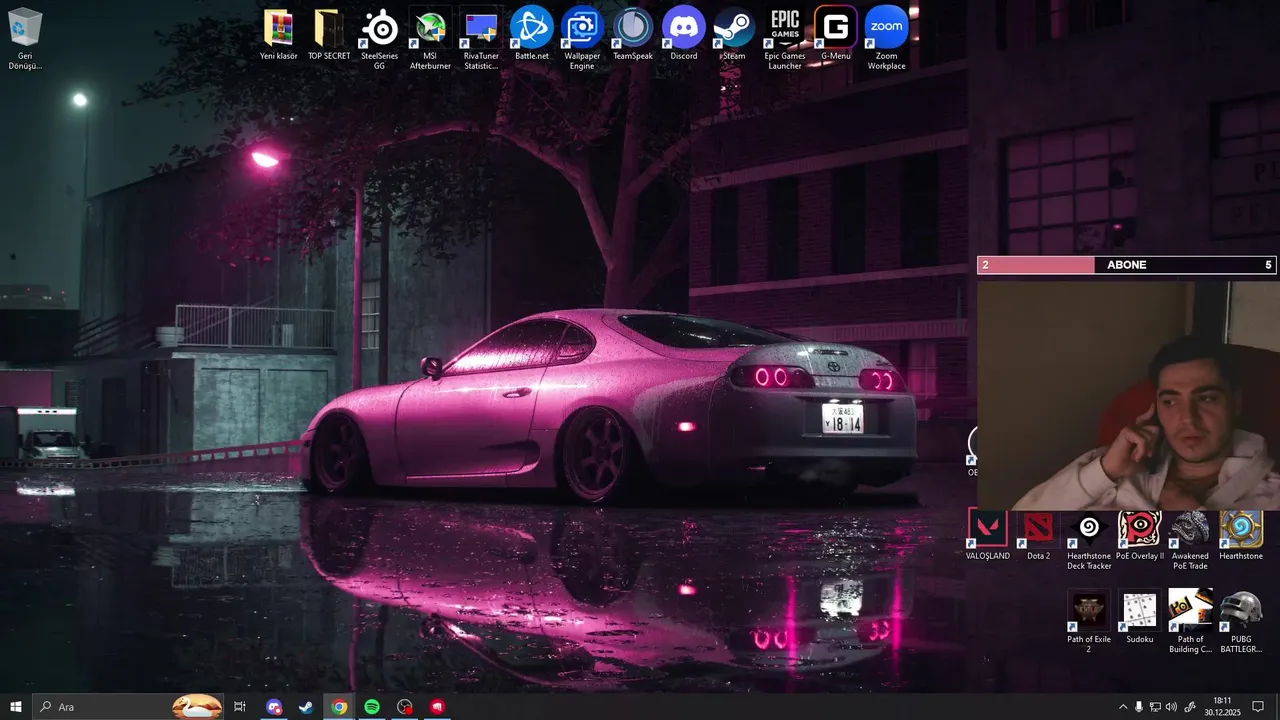The height and width of the screenshot is (720, 1280).
Task: Launch Path of Building Community shortcut
Action: (x=1190, y=622)
